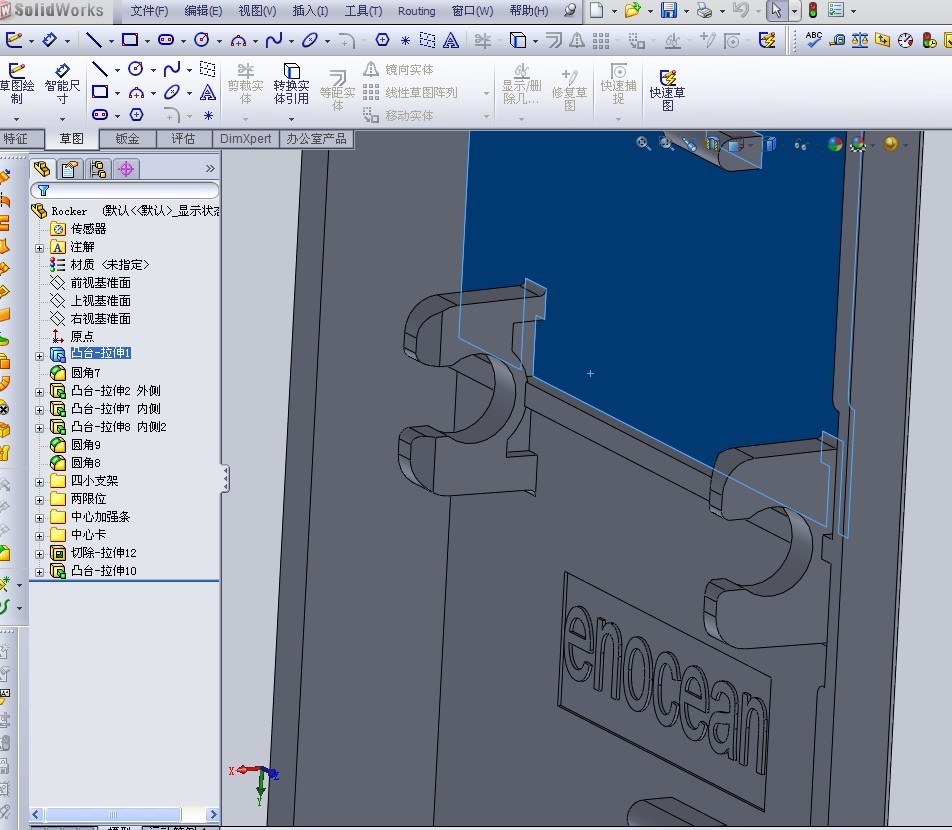
Task: Click the Save floppy disk icon
Action: (x=668, y=11)
